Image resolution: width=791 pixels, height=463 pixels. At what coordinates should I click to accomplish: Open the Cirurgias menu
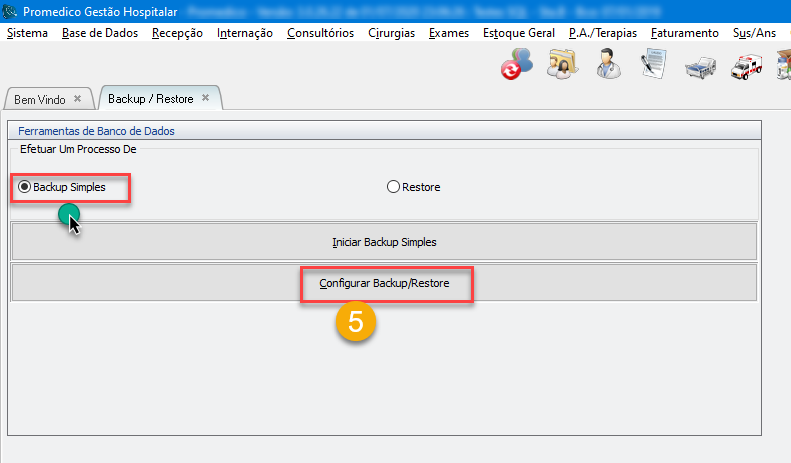point(391,33)
